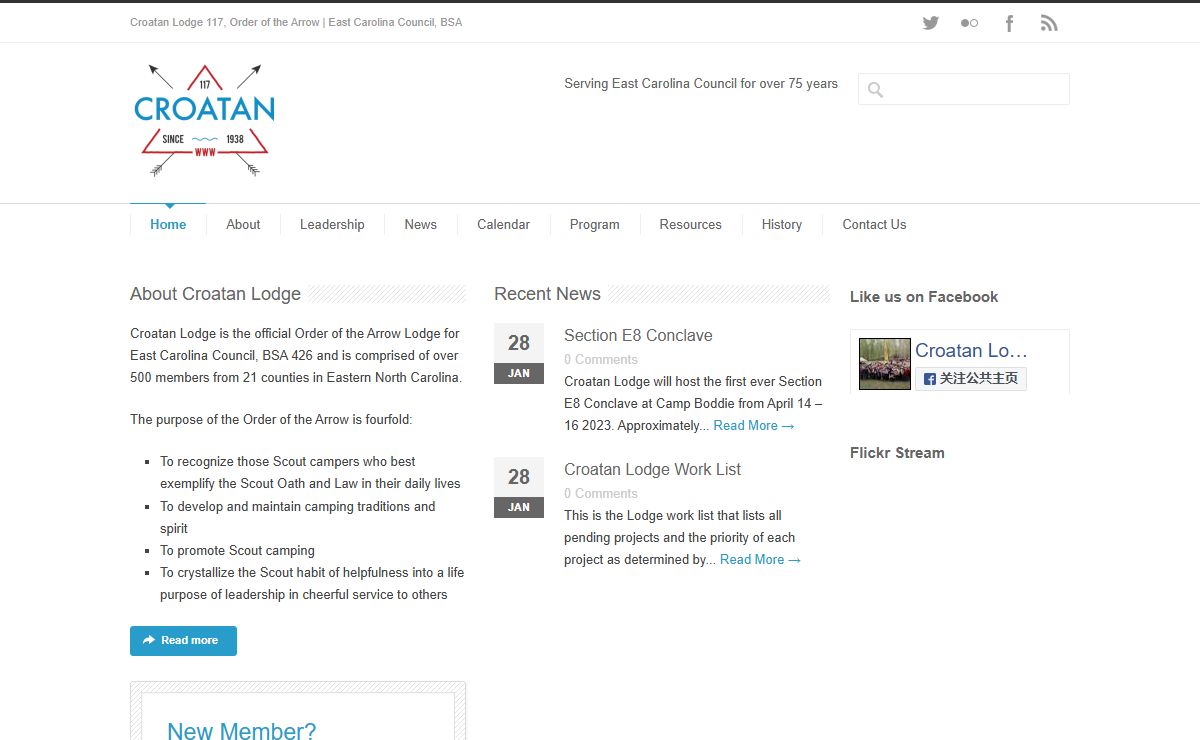Viewport: 1200px width, 740px height.
Task: Click the Facebook follow page button
Action: click(971, 379)
